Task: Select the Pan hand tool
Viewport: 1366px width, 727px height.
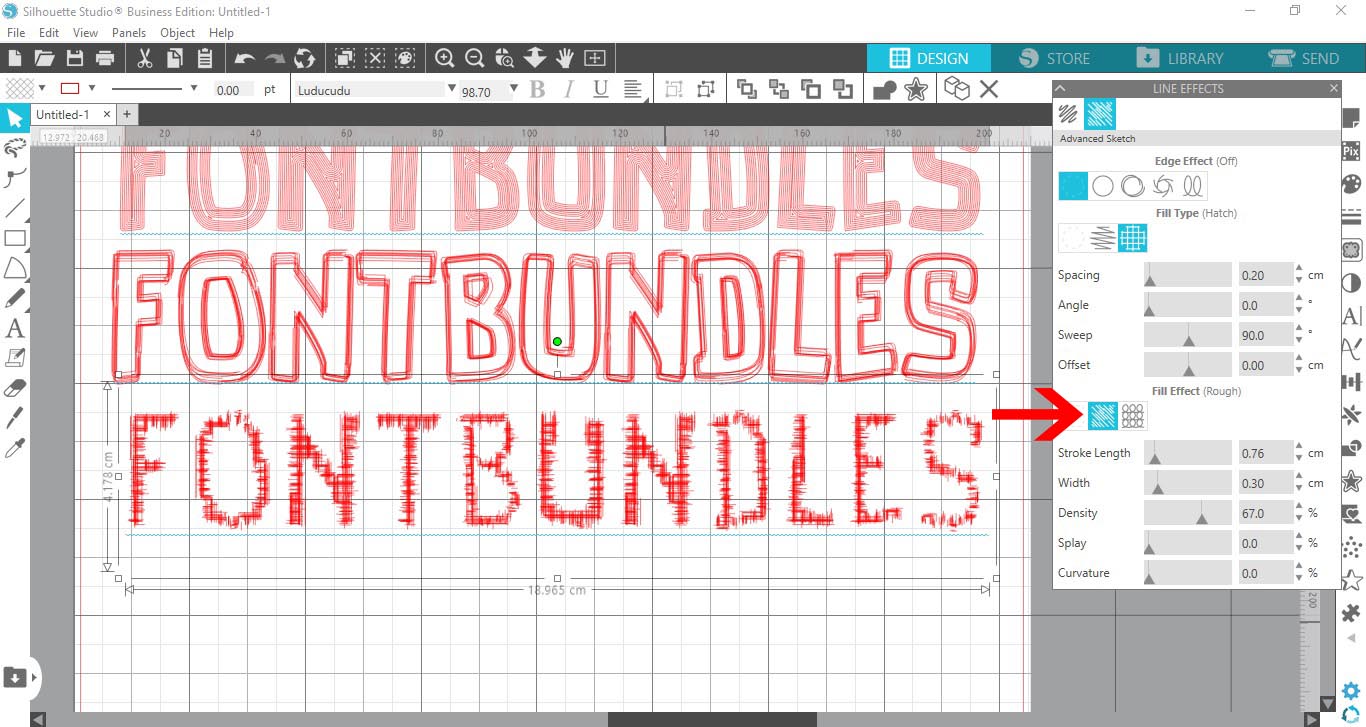Action: click(x=564, y=58)
